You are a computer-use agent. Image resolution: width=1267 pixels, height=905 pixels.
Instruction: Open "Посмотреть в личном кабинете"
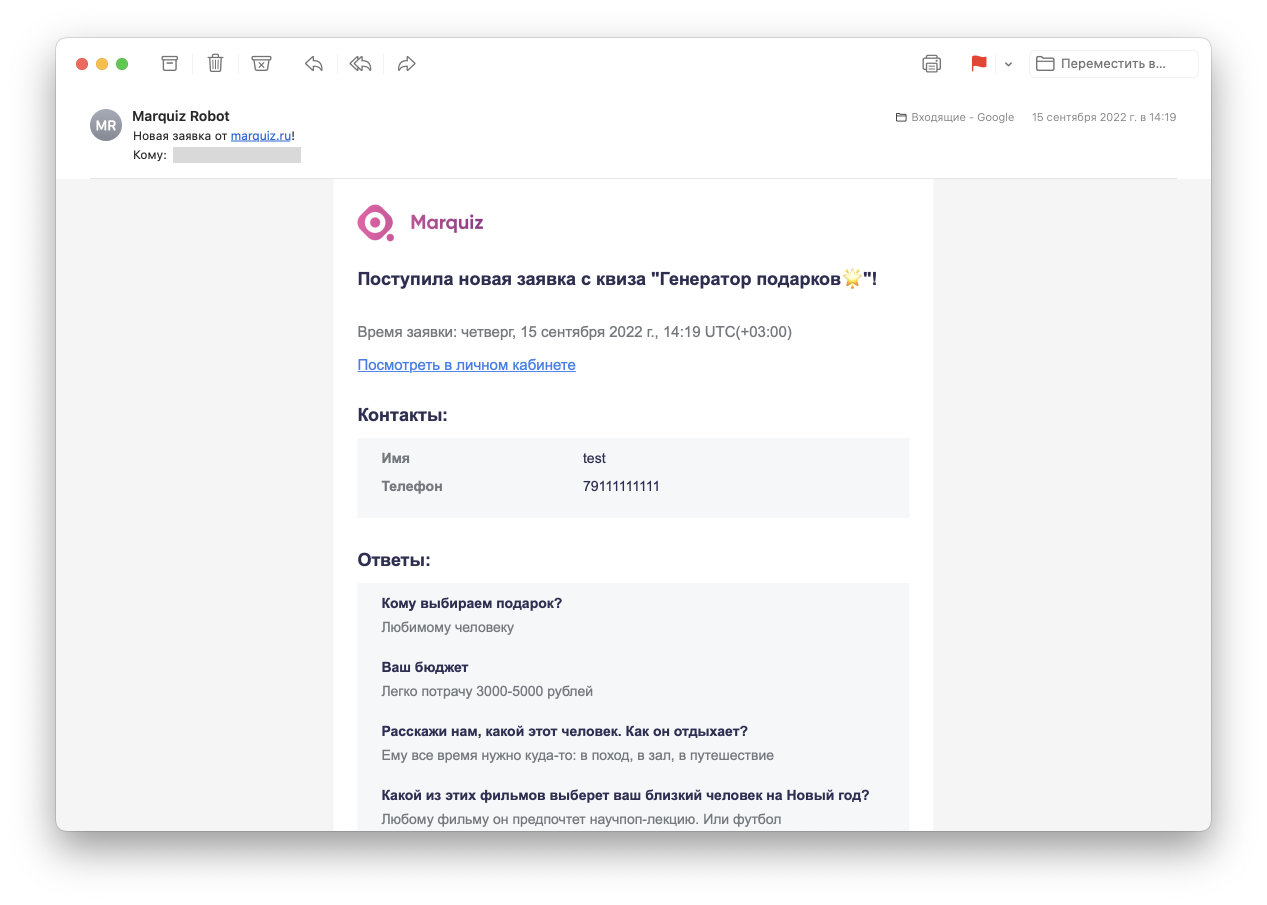click(466, 364)
